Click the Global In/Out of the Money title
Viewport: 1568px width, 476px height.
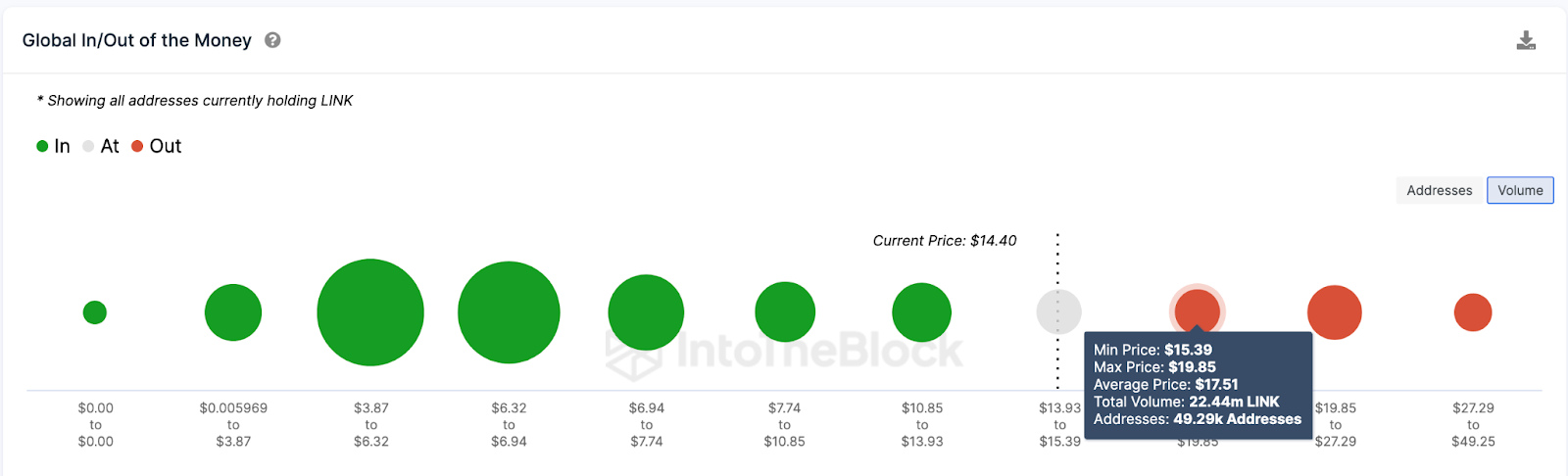[x=137, y=40]
